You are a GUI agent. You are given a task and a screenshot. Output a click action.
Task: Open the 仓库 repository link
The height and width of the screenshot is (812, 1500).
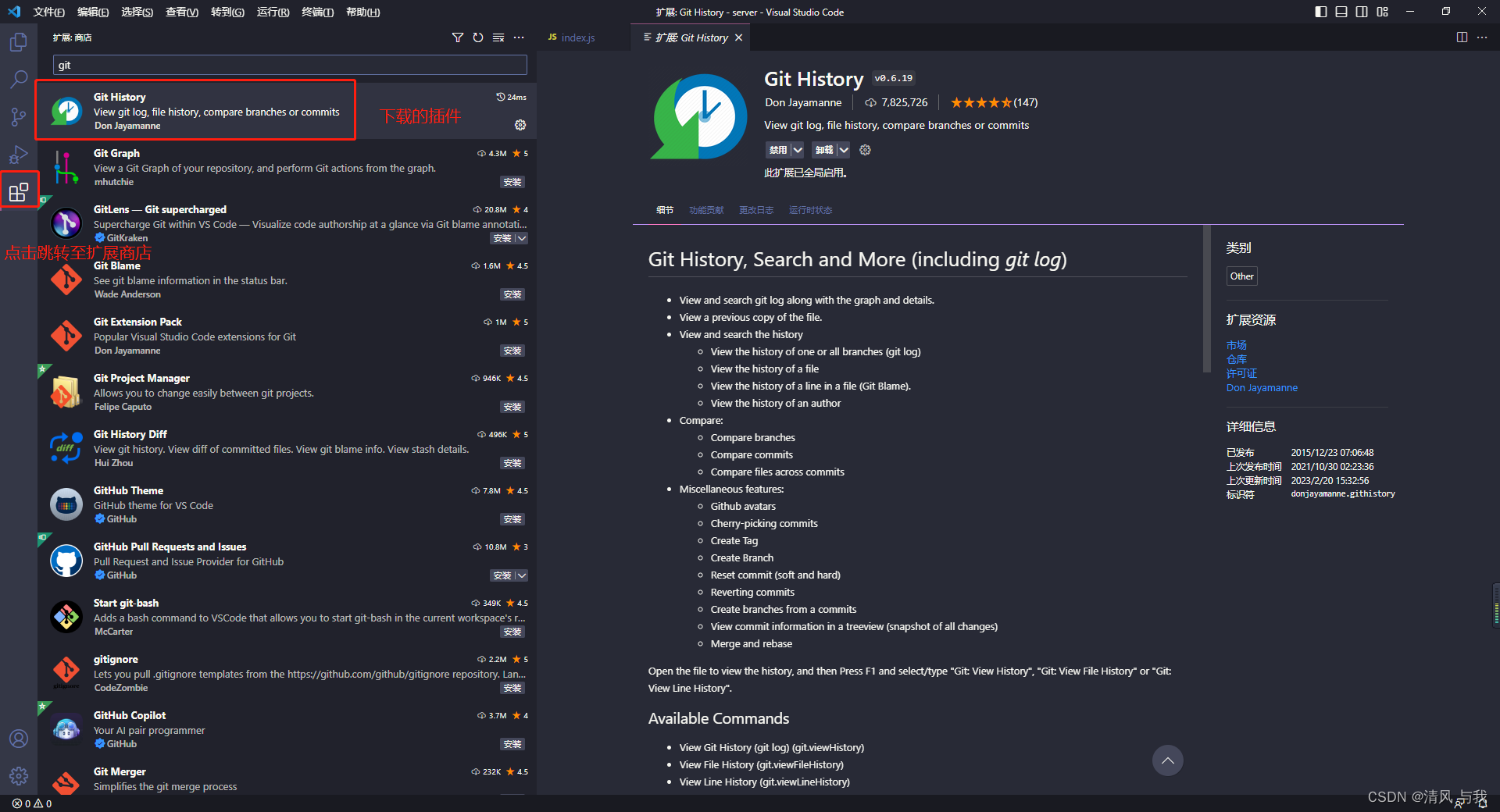[1237, 359]
